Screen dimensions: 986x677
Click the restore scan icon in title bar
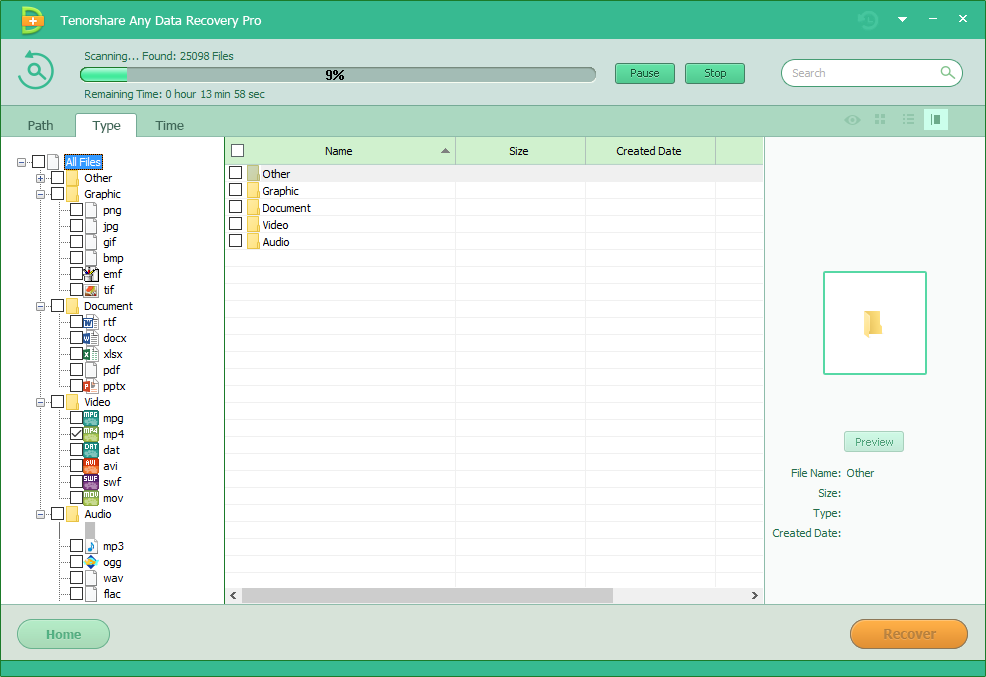[x=867, y=19]
